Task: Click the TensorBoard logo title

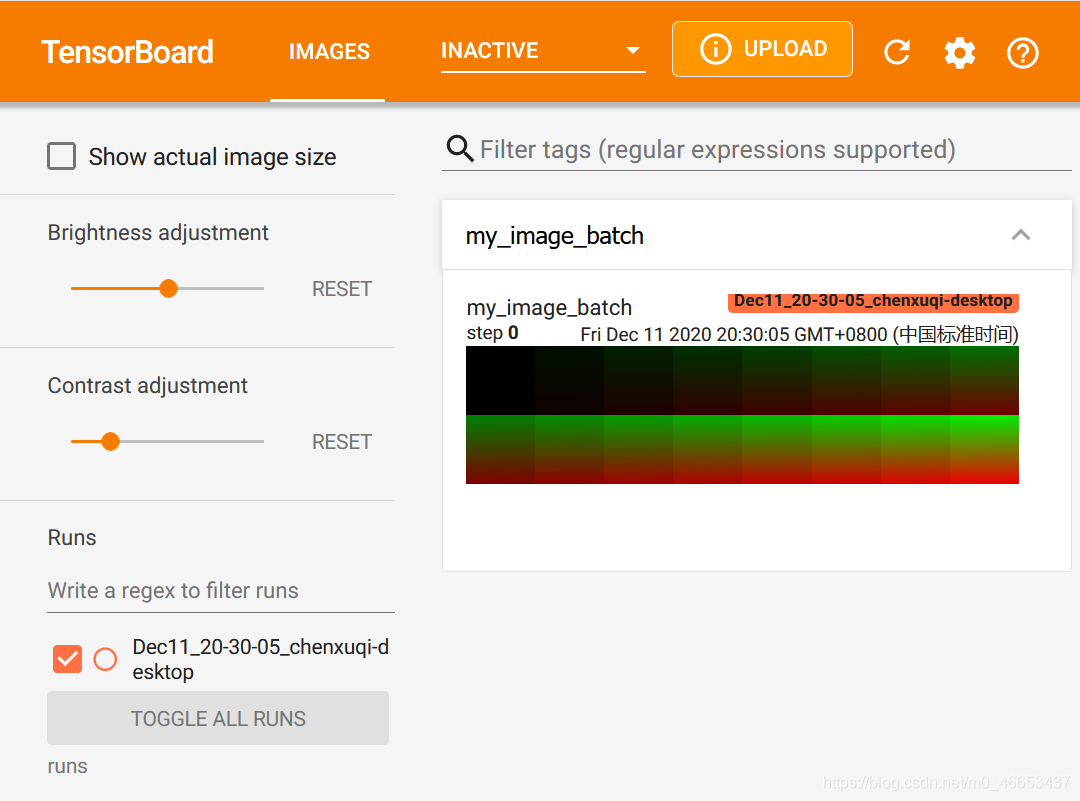Action: (x=127, y=52)
